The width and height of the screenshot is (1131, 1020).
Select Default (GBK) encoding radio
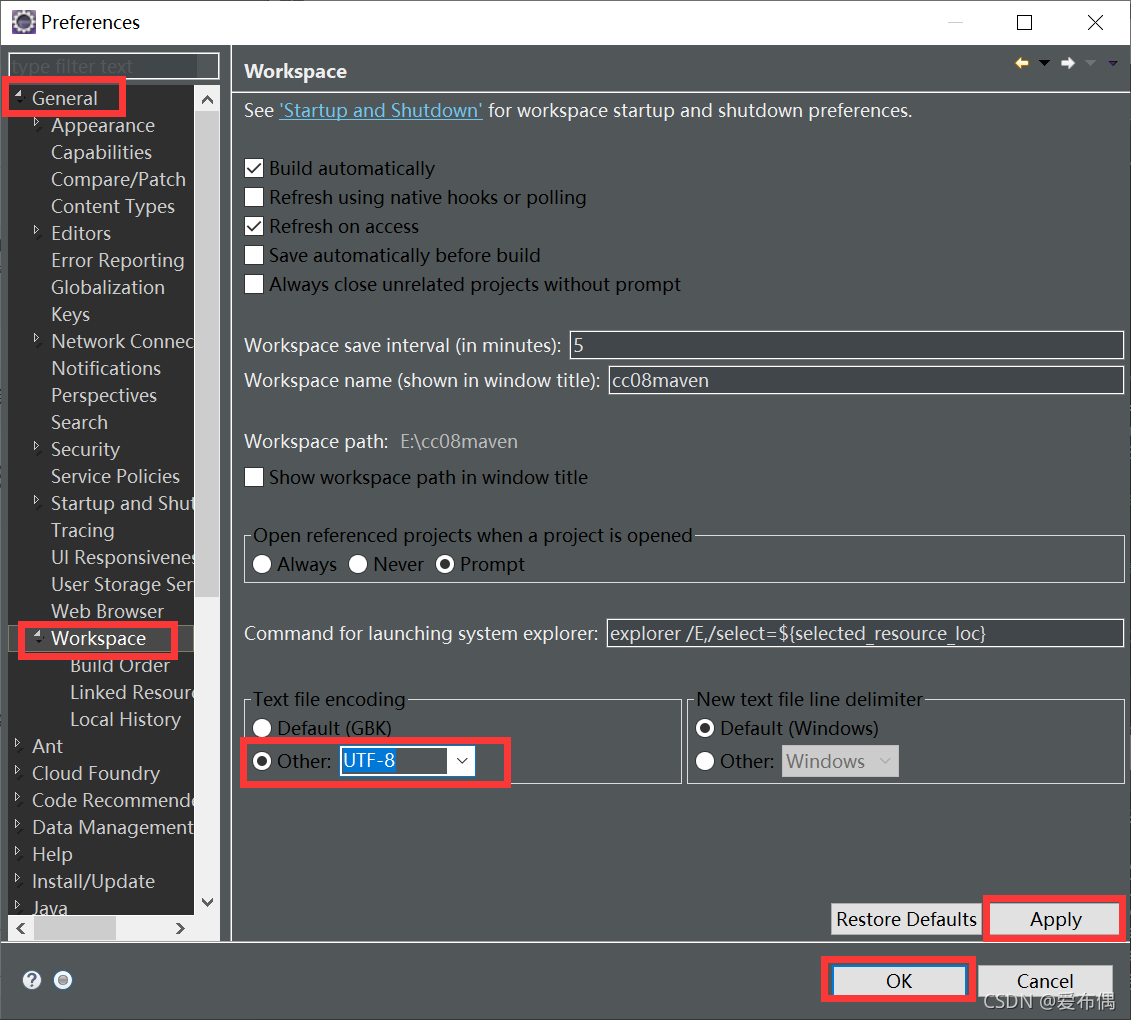point(261,727)
